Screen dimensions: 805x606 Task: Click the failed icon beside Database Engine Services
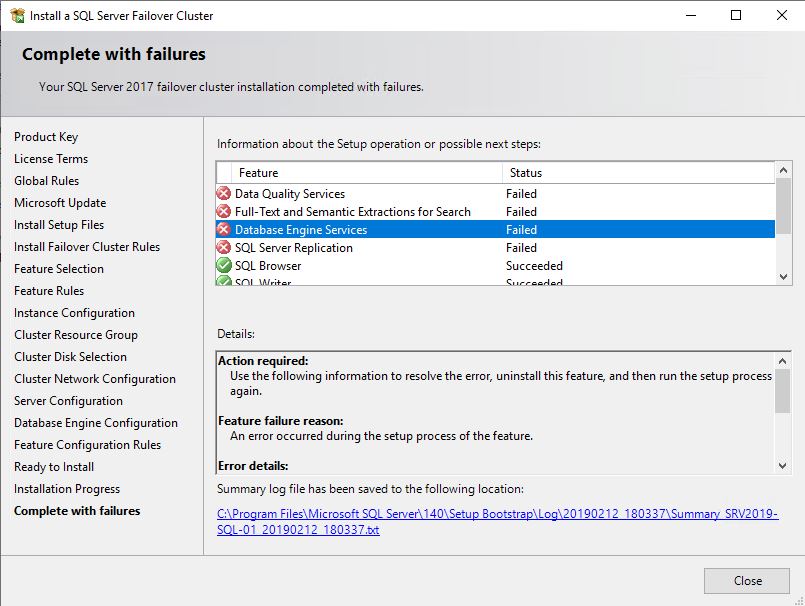tap(224, 230)
